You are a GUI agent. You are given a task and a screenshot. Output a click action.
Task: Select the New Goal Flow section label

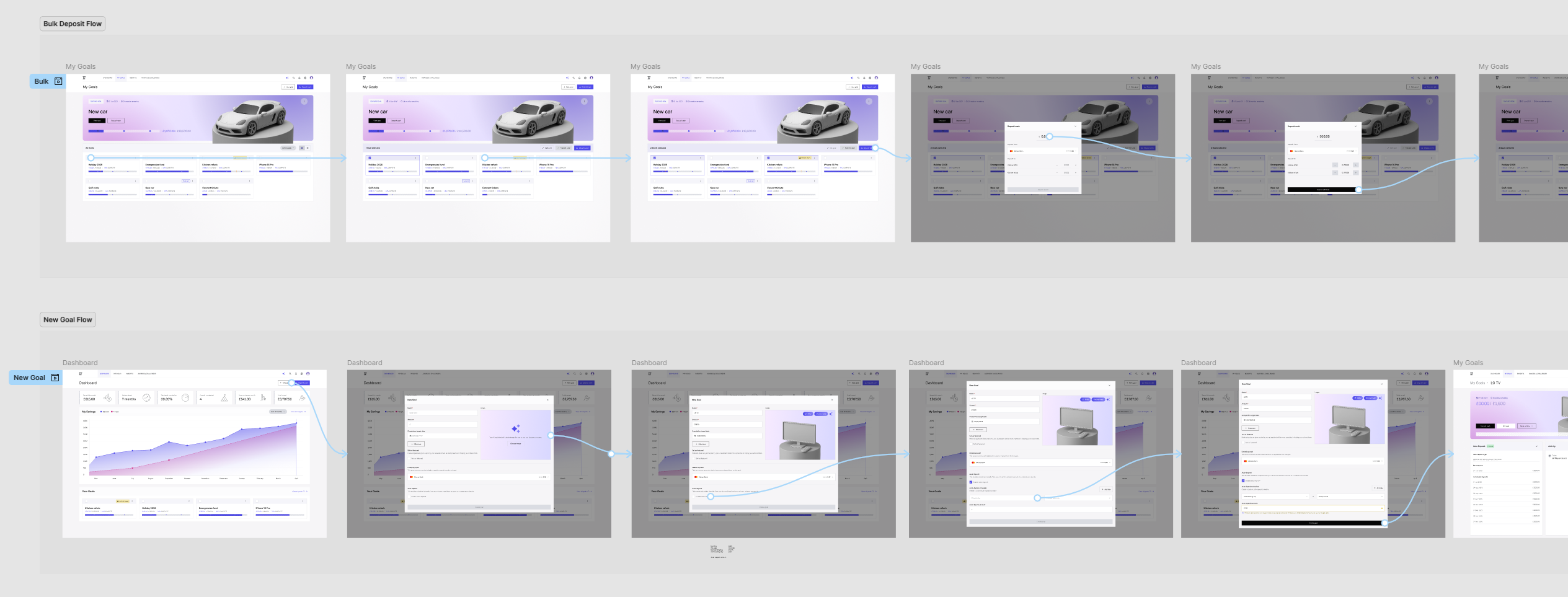[x=68, y=320]
